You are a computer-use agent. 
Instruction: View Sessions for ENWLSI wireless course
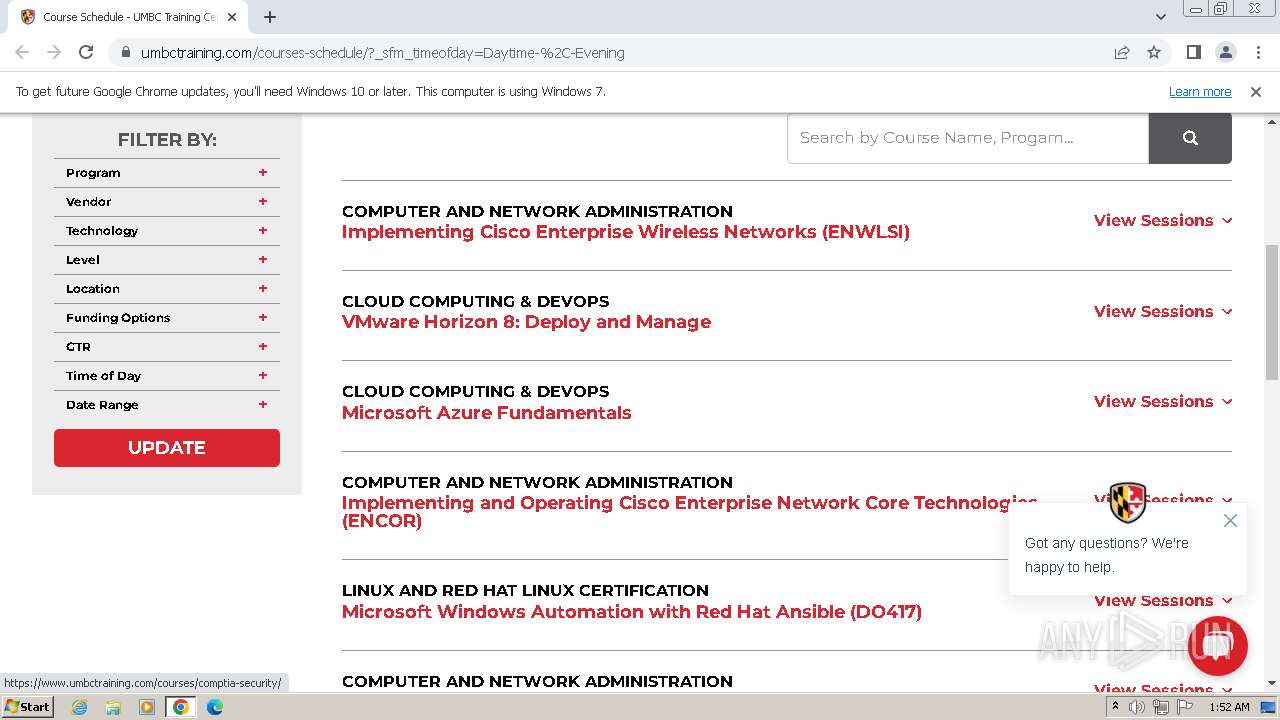point(1163,221)
